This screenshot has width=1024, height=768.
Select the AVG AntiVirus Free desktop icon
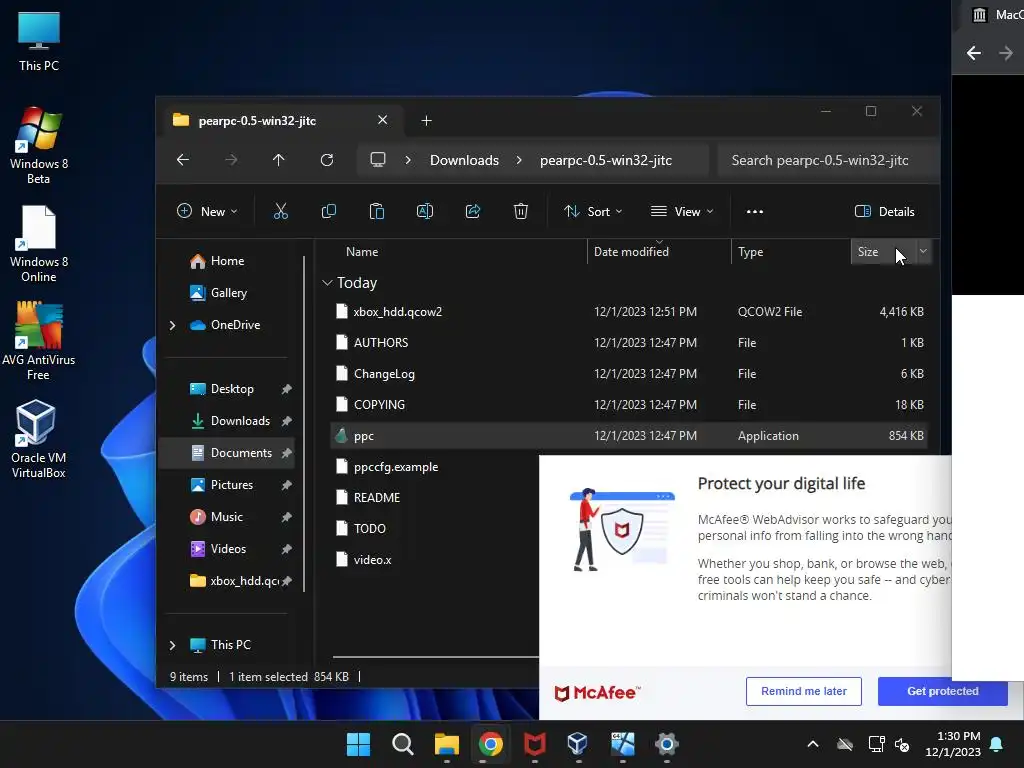pos(39,342)
